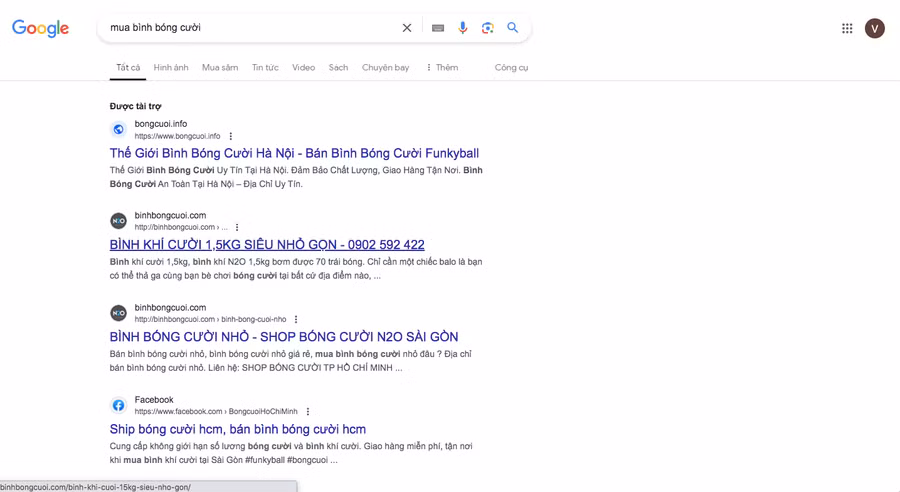Click the blue magnifier search button
This screenshot has height=492, width=900.
pyautogui.click(x=513, y=28)
